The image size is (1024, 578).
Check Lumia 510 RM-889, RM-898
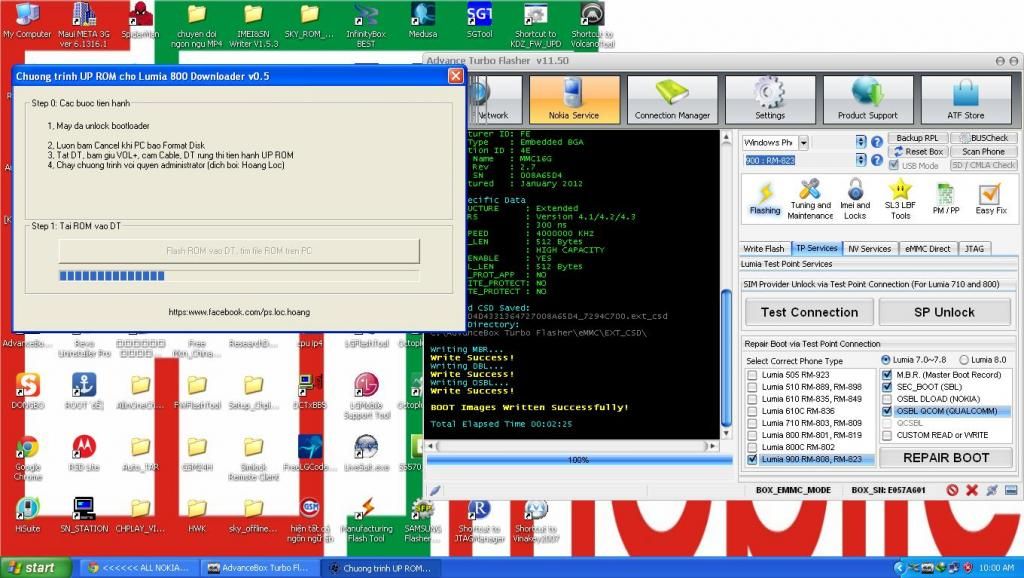(752, 387)
